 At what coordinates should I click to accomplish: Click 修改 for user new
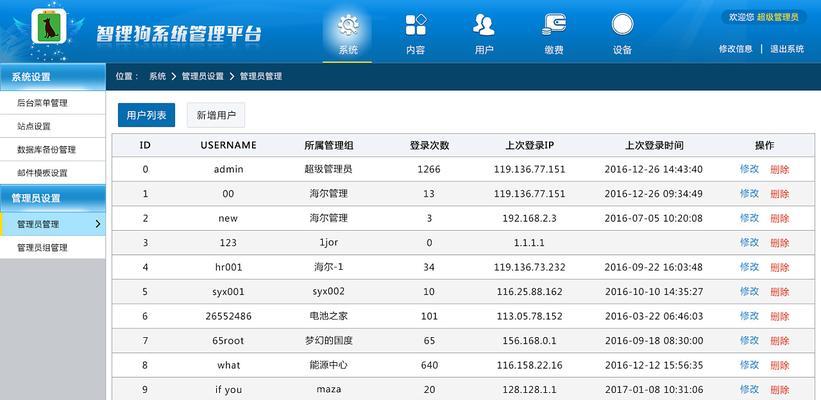click(x=749, y=218)
